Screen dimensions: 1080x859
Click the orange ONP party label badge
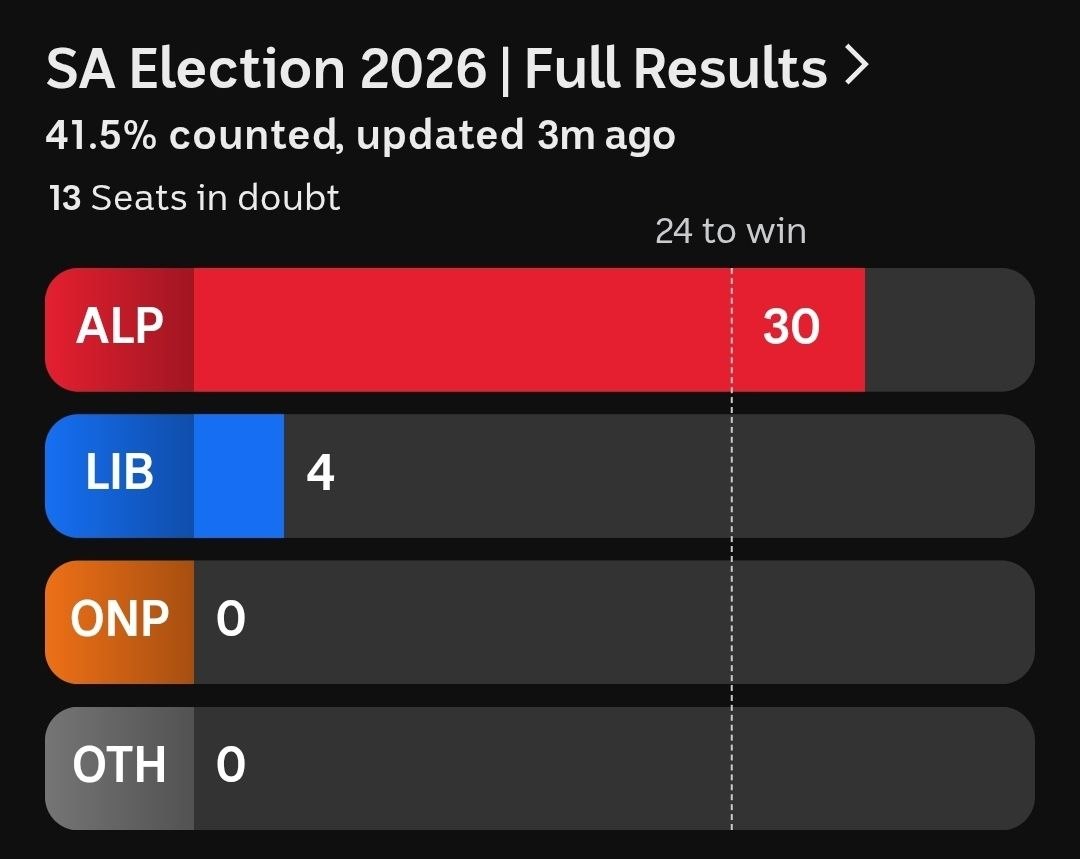pos(120,620)
